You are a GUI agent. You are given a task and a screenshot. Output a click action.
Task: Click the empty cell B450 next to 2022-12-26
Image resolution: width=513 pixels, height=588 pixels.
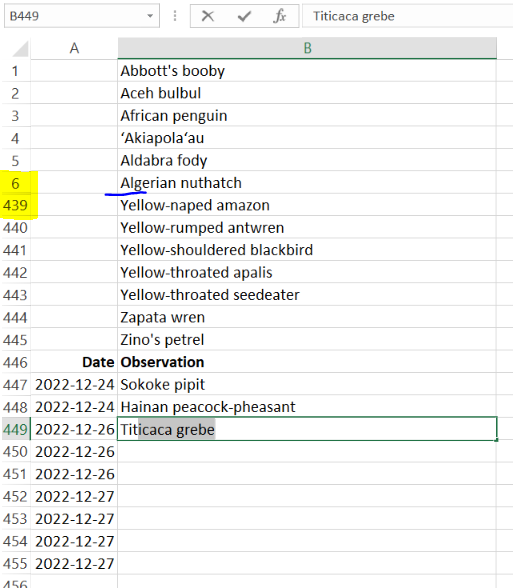pyautogui.click(x=307, y=452)
